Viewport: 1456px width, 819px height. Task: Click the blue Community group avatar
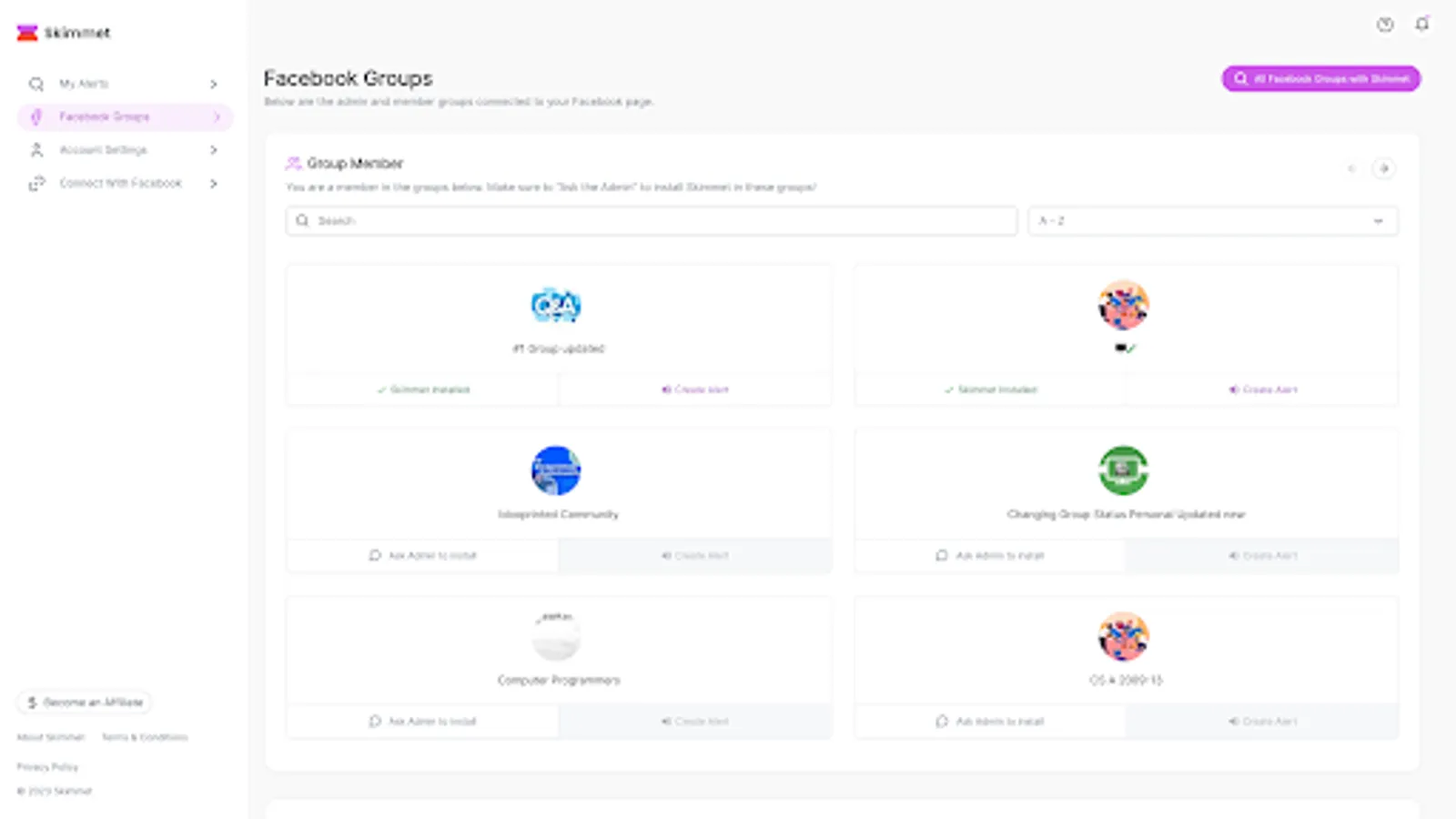[556, 470]
